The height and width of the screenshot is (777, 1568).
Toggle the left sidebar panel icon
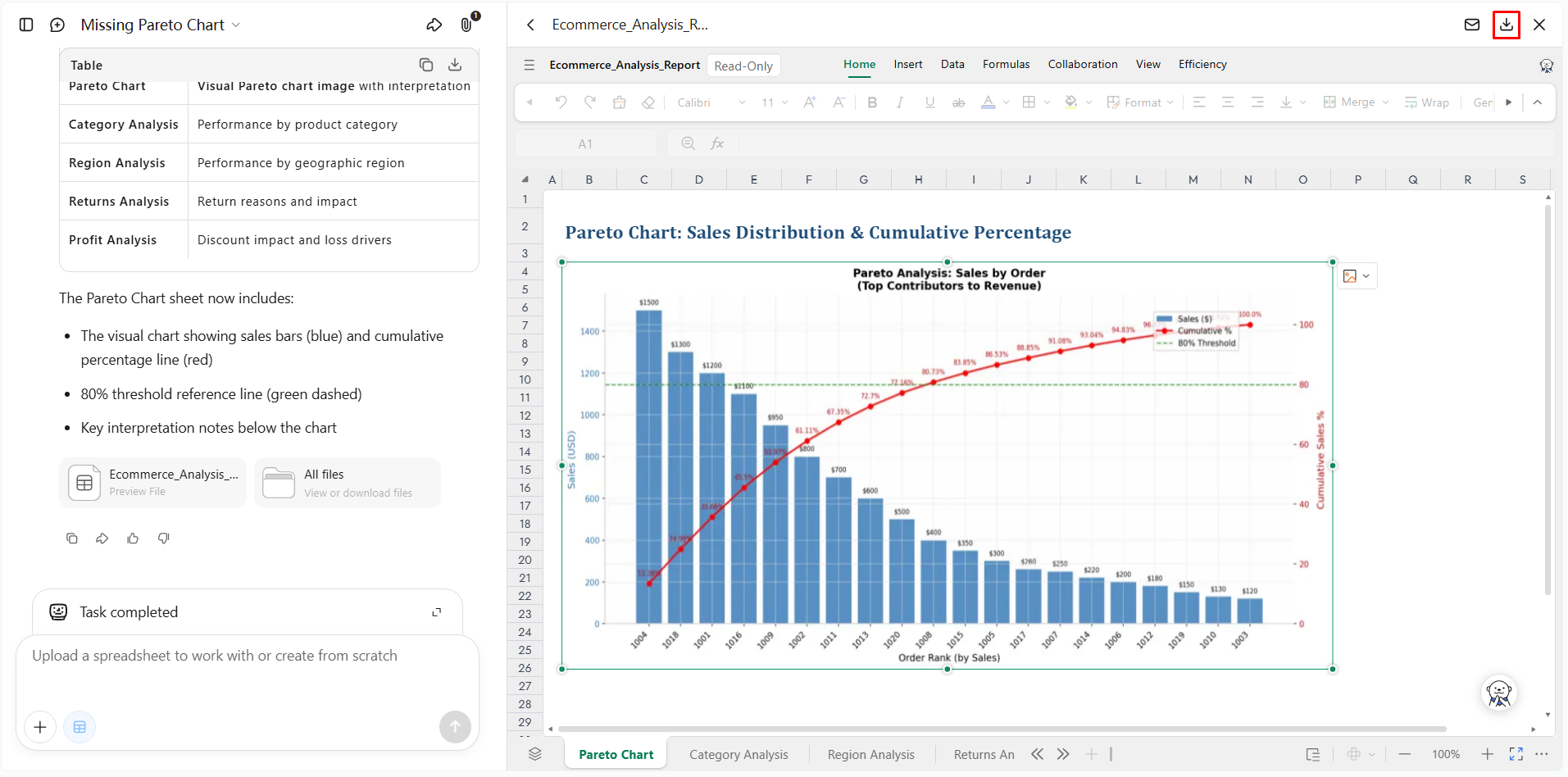point(26,25)
